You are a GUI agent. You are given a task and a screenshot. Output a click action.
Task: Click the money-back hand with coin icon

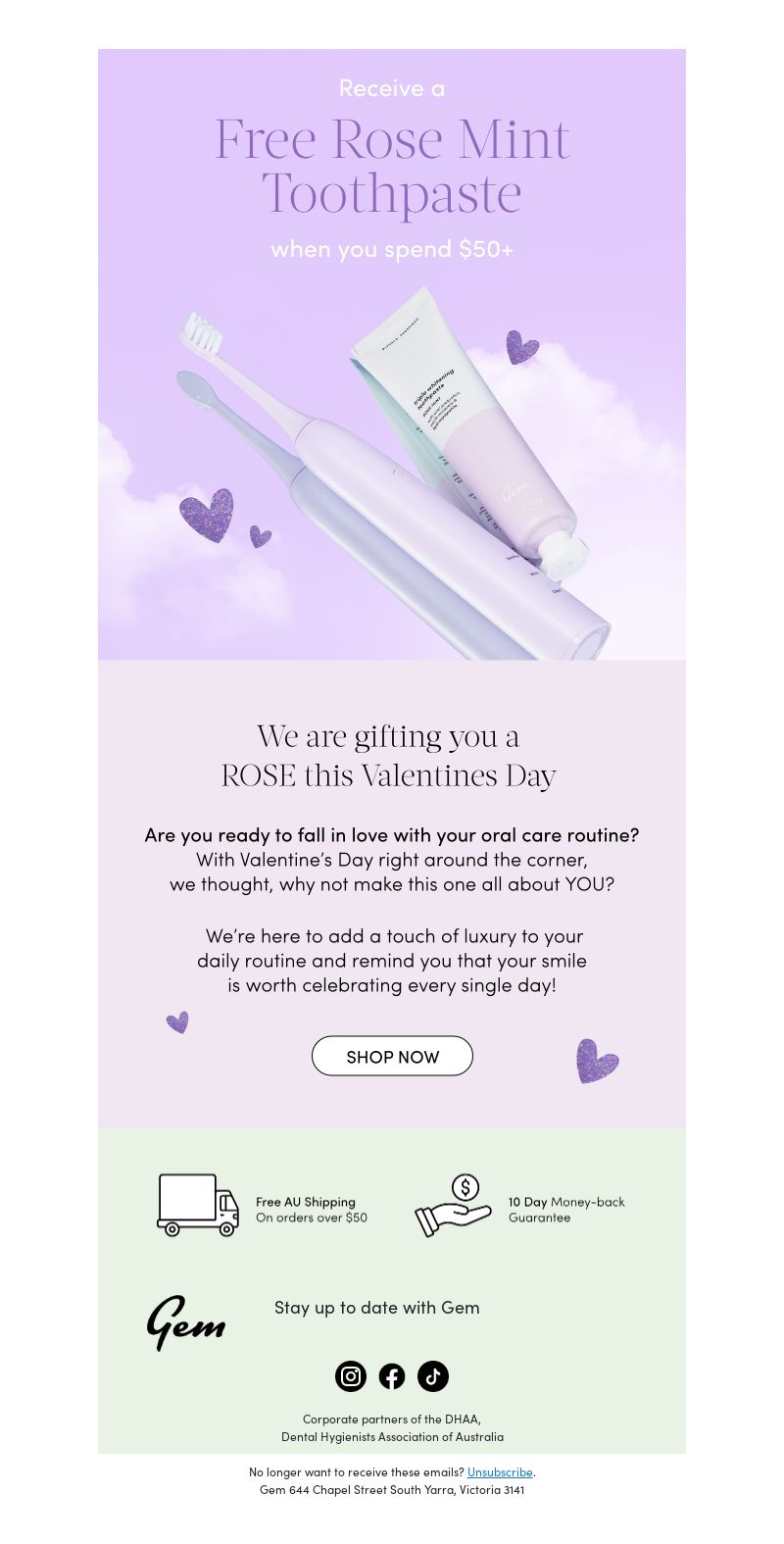click(x=453, y=1205)
